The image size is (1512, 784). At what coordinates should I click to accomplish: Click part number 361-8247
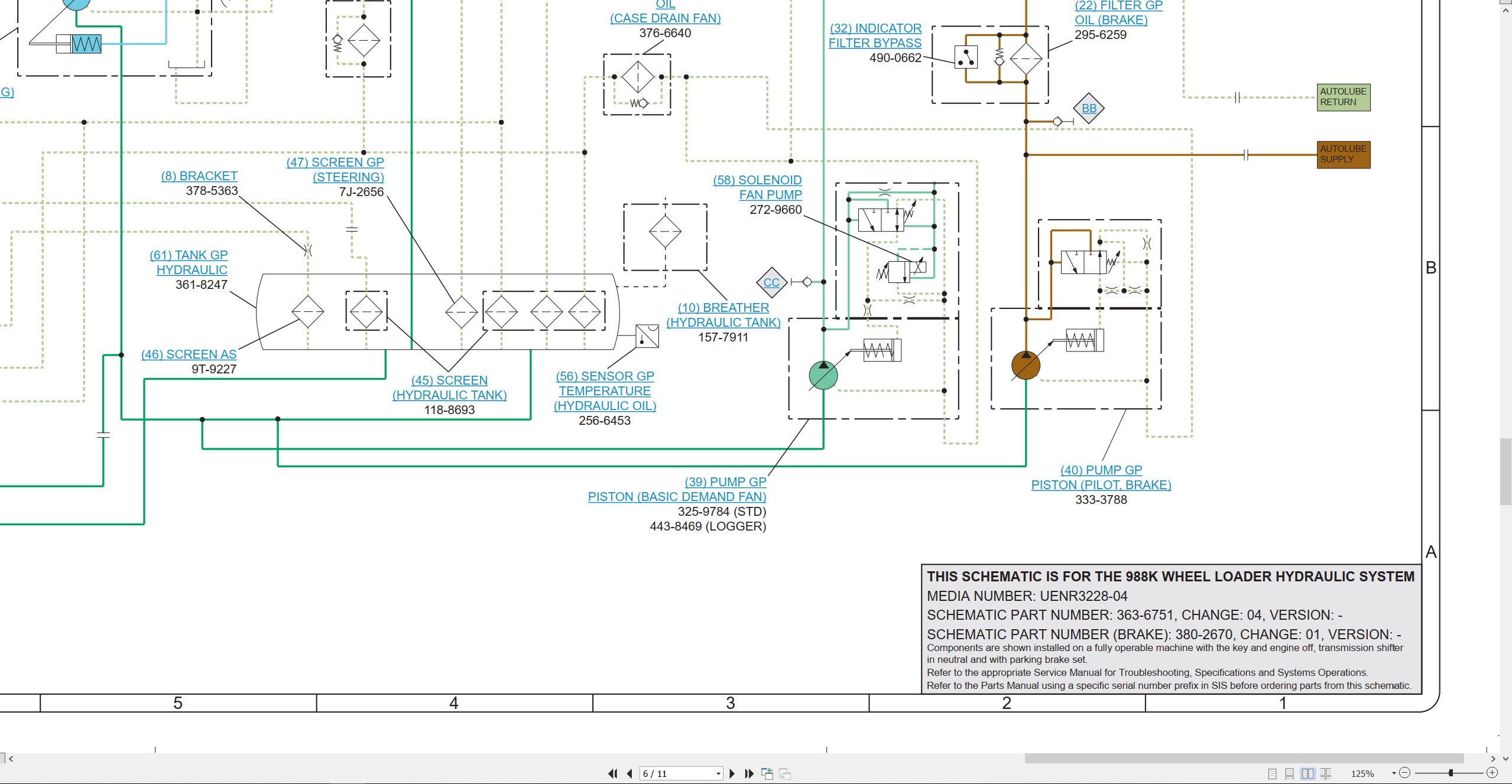click(x=202, y=285)
